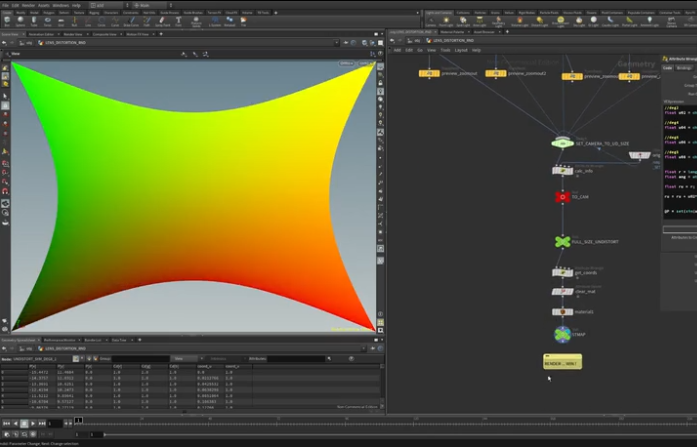Select the L-System shelf tool
This screenshot has height=447, width=697.
(215, 21)
